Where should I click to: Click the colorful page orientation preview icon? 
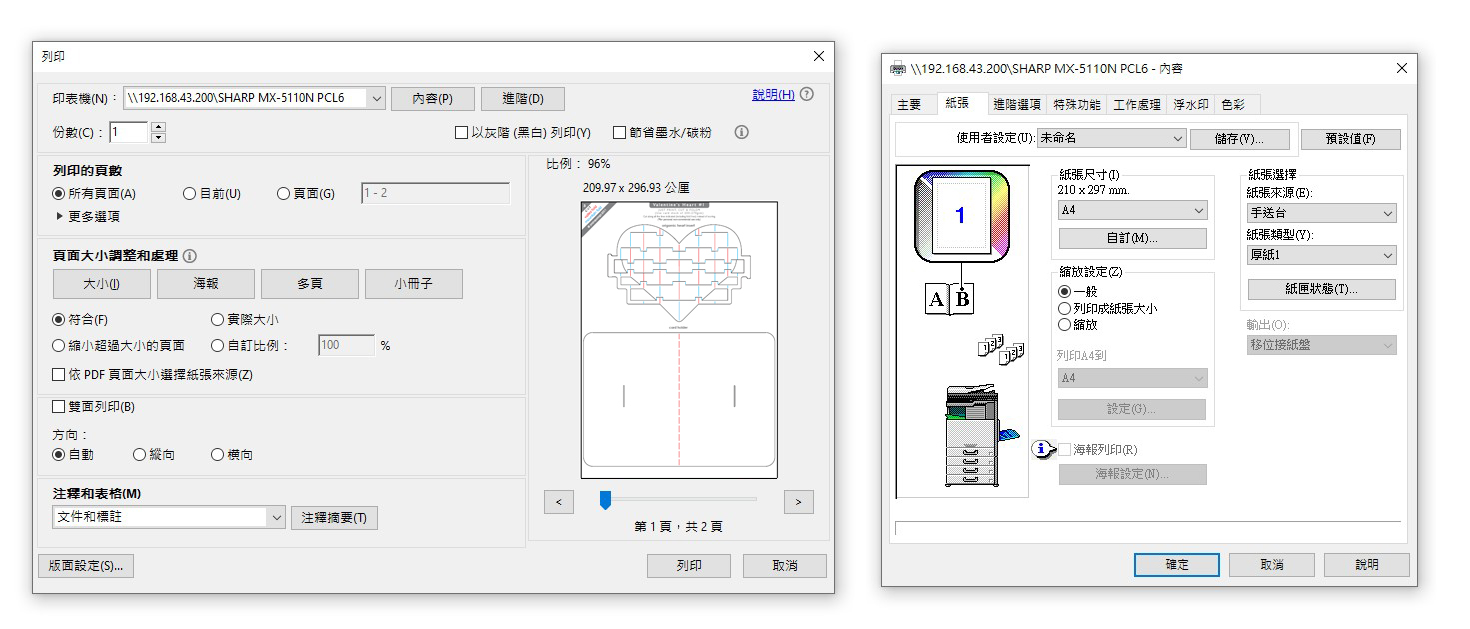(x=961, y=216)
